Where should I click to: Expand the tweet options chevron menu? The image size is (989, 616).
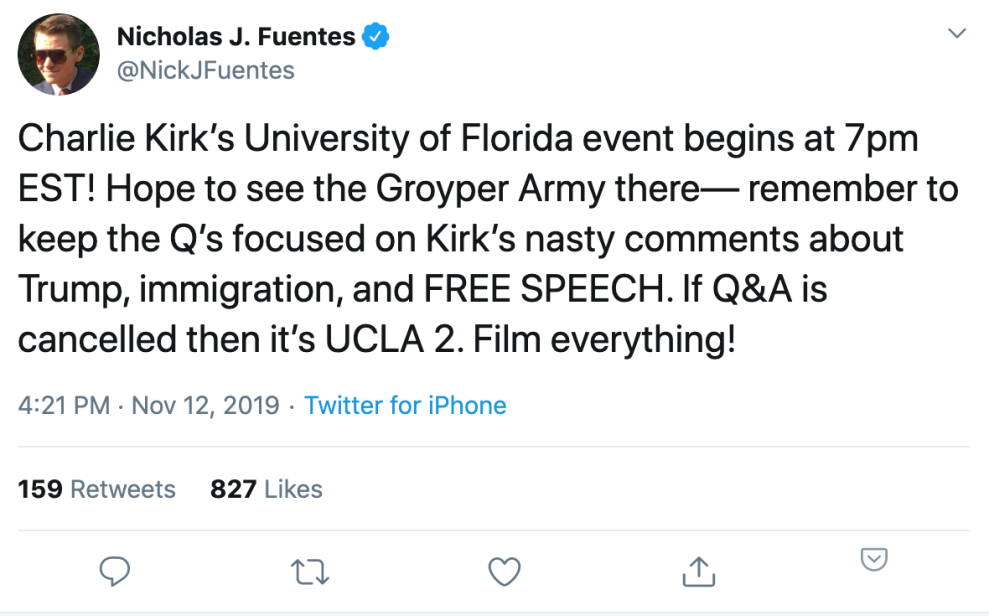(957, 34)
